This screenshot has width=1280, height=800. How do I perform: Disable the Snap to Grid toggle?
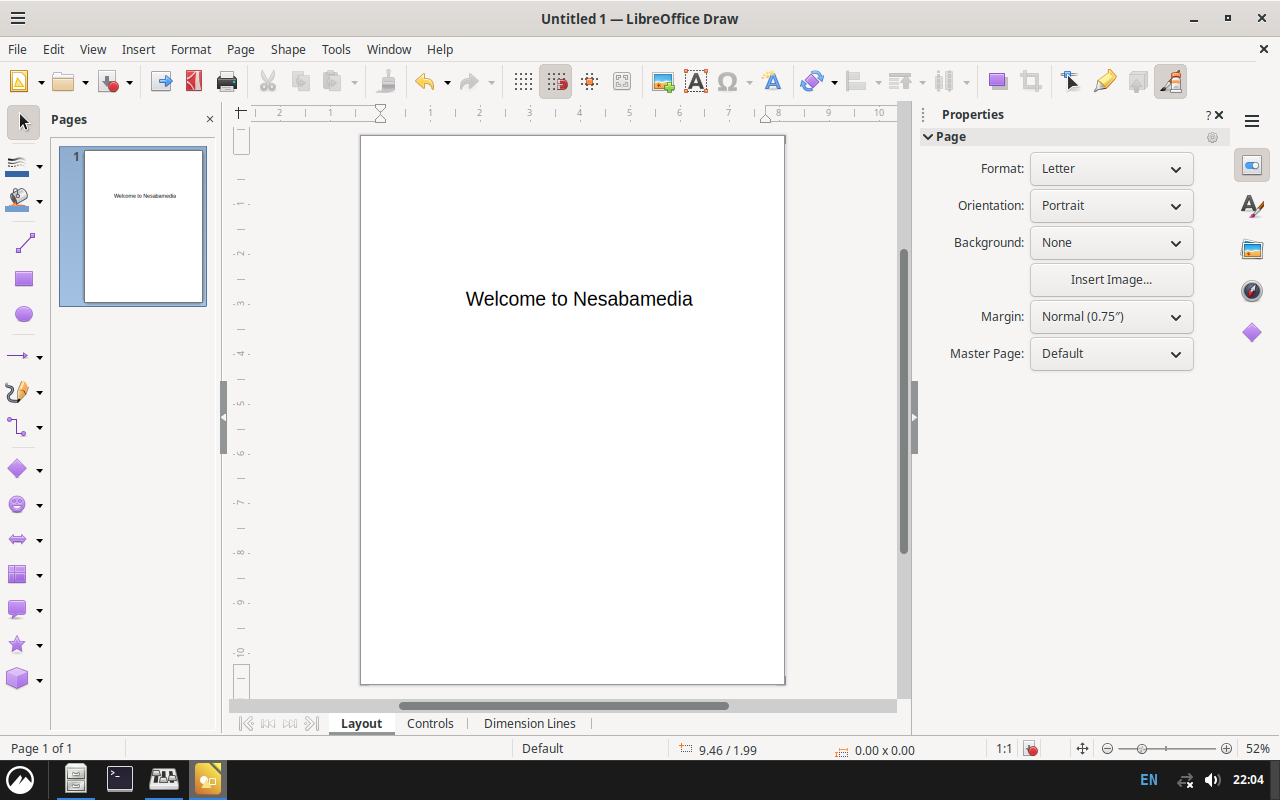[556, 82]
